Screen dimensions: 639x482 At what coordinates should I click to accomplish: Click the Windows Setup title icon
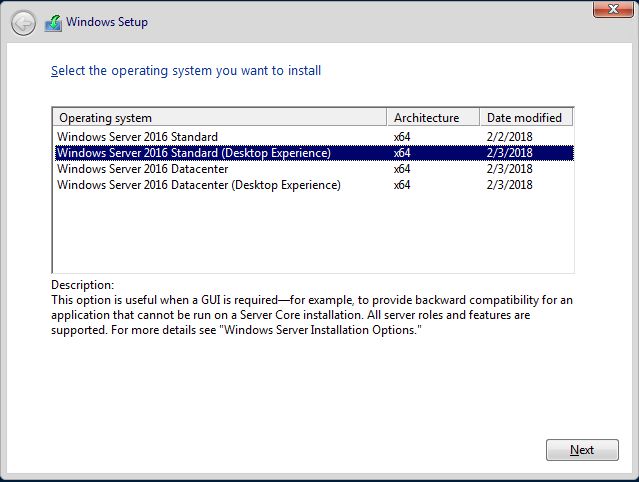point(53,23)
